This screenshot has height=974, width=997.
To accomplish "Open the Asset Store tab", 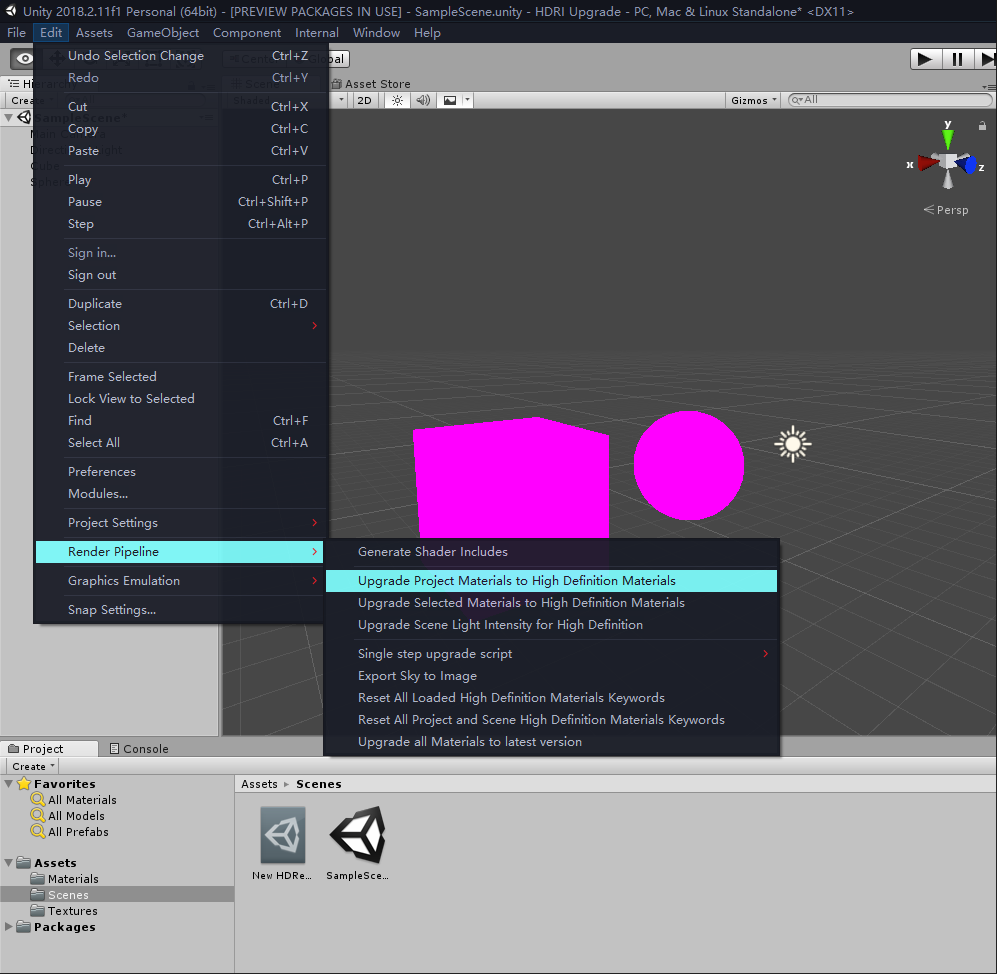I will pyautogui.click(x=371, y=84).
